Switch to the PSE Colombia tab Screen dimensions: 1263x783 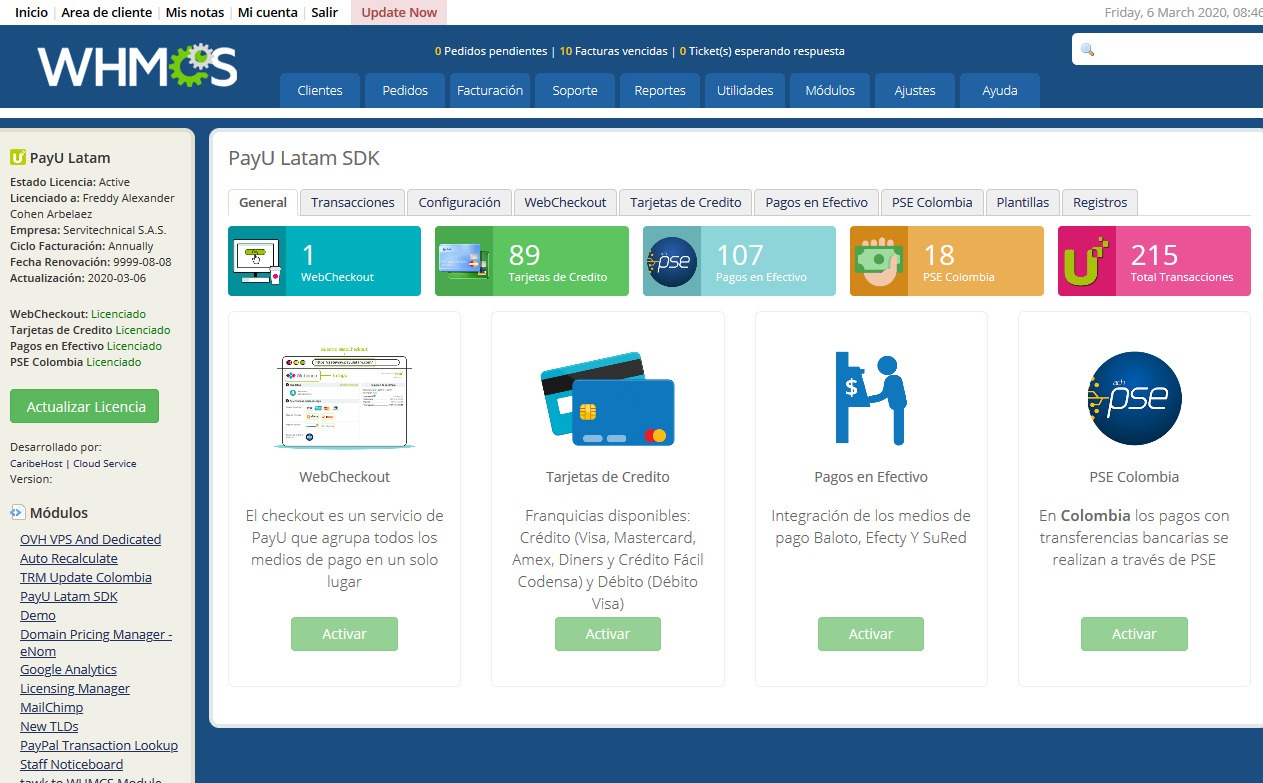(932, 202)
